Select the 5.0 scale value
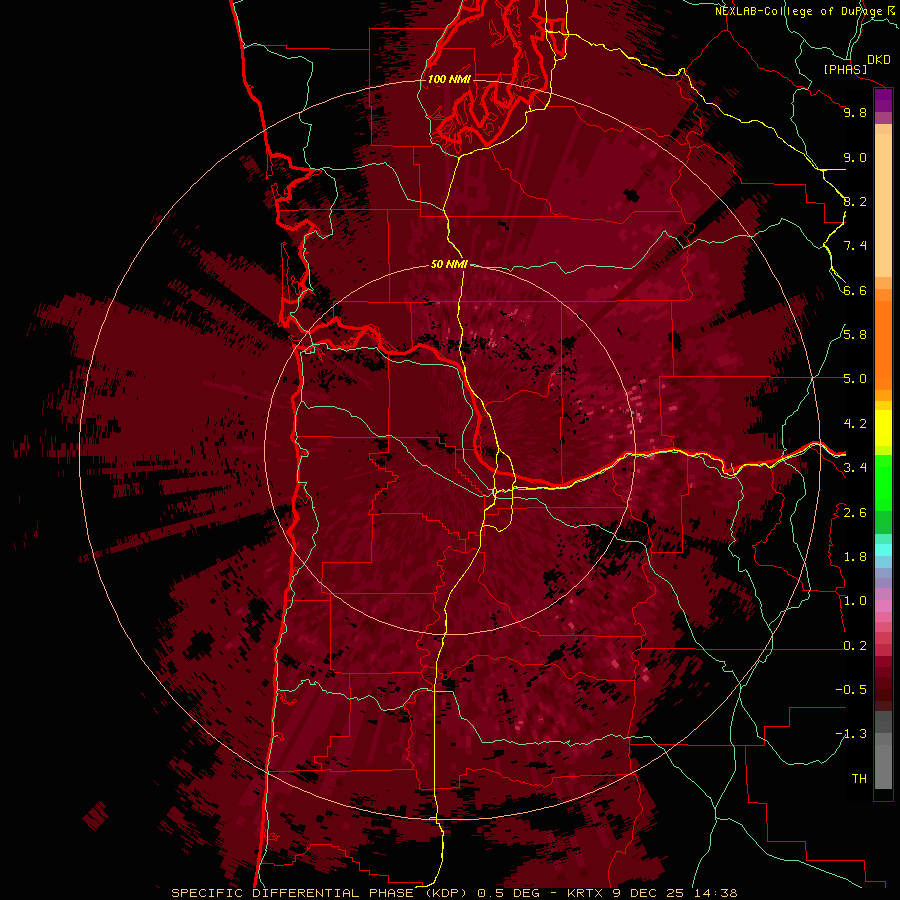The width and height of the screenshot is (900, 900). click(855, 379)
